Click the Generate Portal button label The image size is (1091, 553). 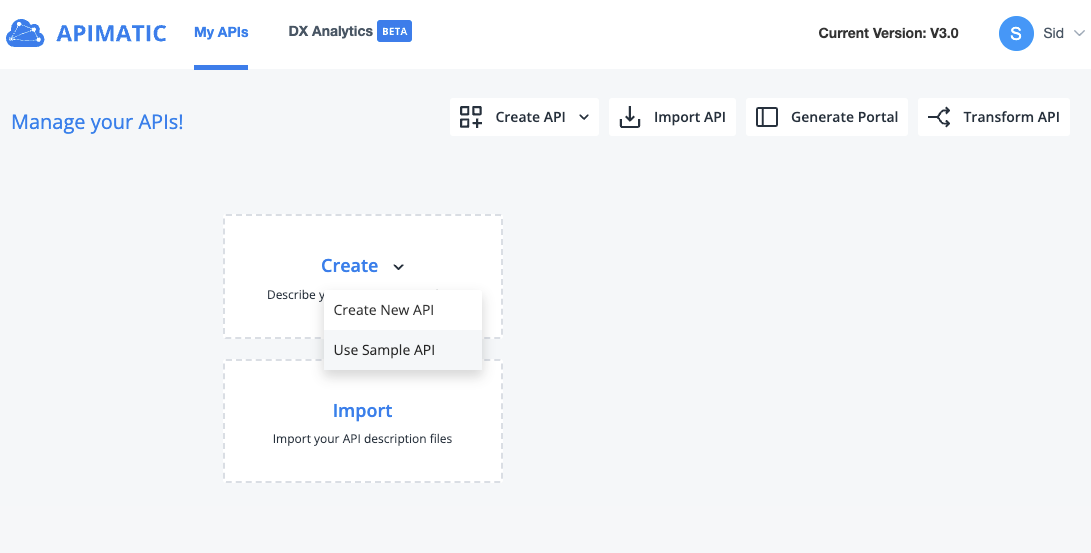click(x=845, y=117)
